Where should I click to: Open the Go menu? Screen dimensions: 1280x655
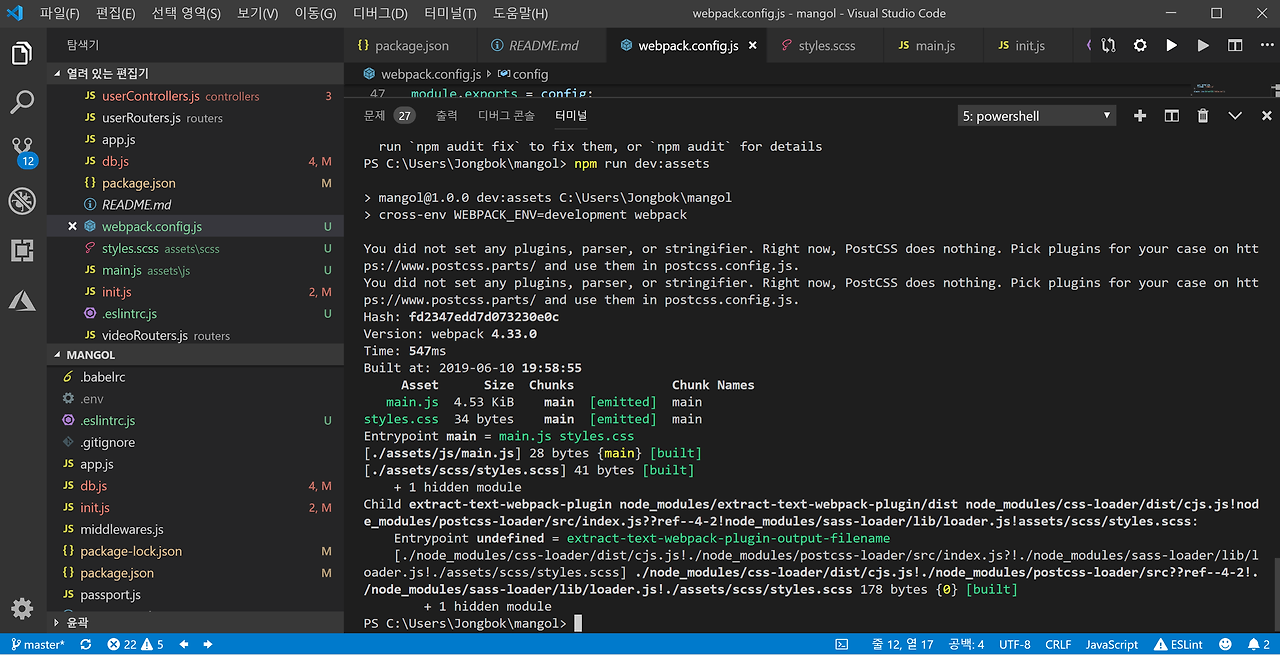[315, 14]
